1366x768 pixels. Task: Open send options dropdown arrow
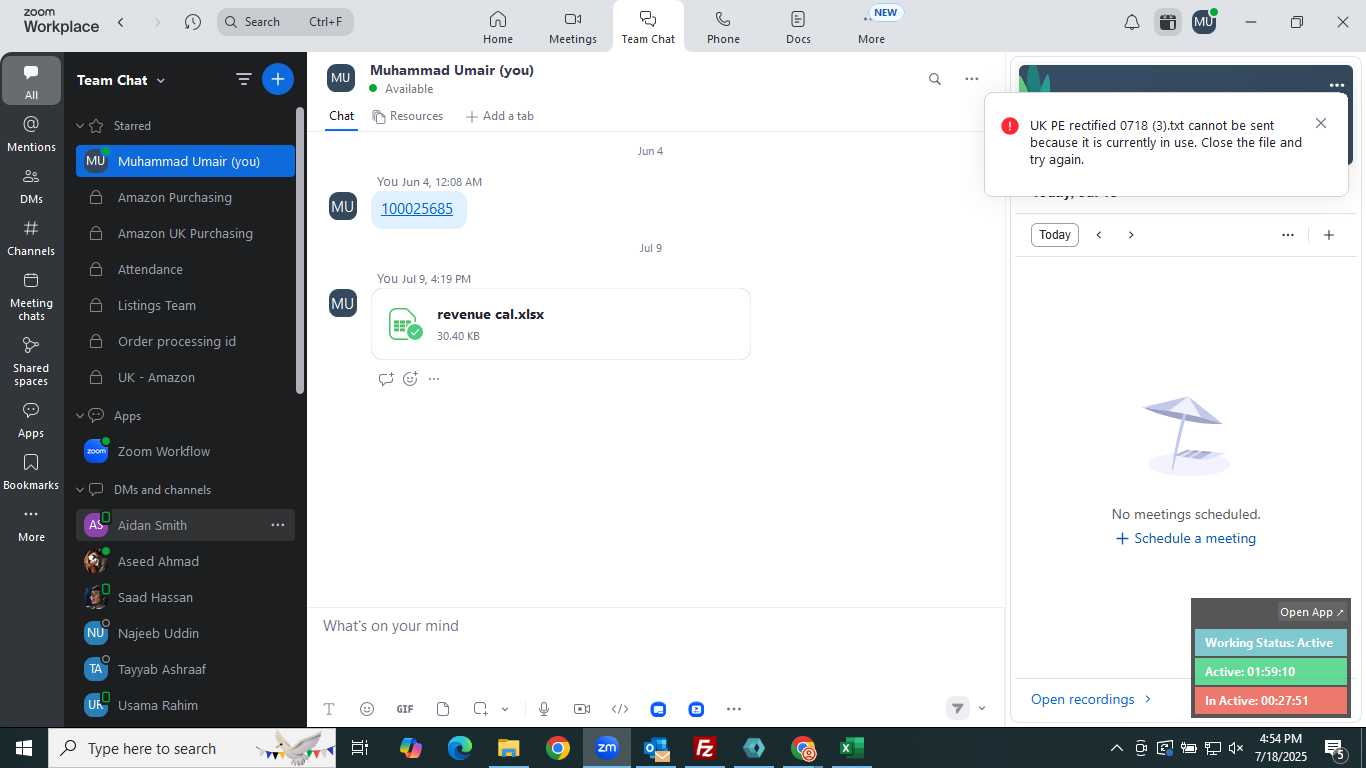pos(981,709)
